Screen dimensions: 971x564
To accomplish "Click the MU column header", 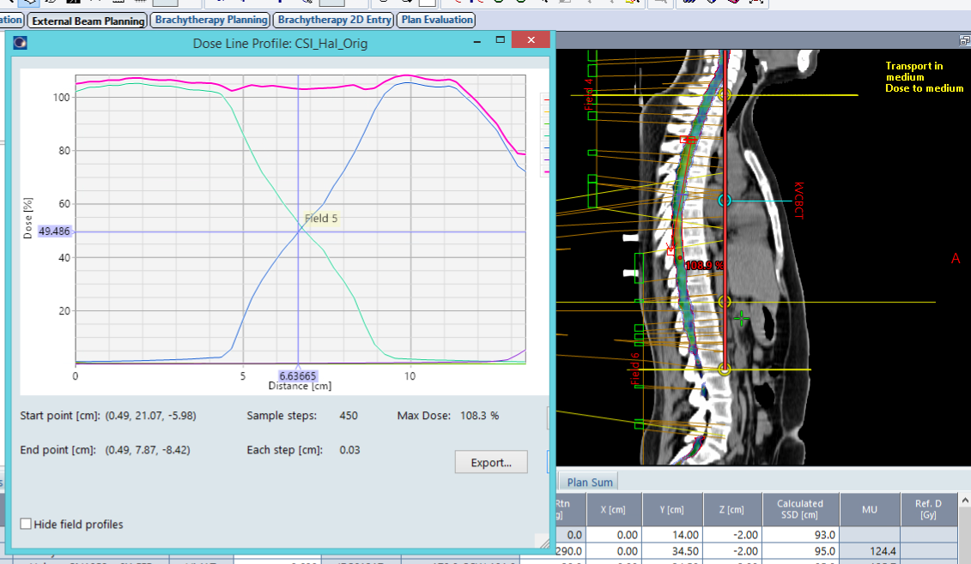I will pos(869,510).
